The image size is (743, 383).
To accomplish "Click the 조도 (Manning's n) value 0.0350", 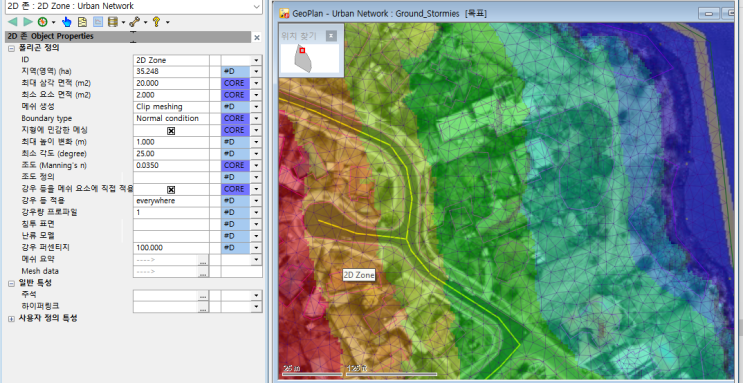I will pyautogui.click(x=171, y=165).
